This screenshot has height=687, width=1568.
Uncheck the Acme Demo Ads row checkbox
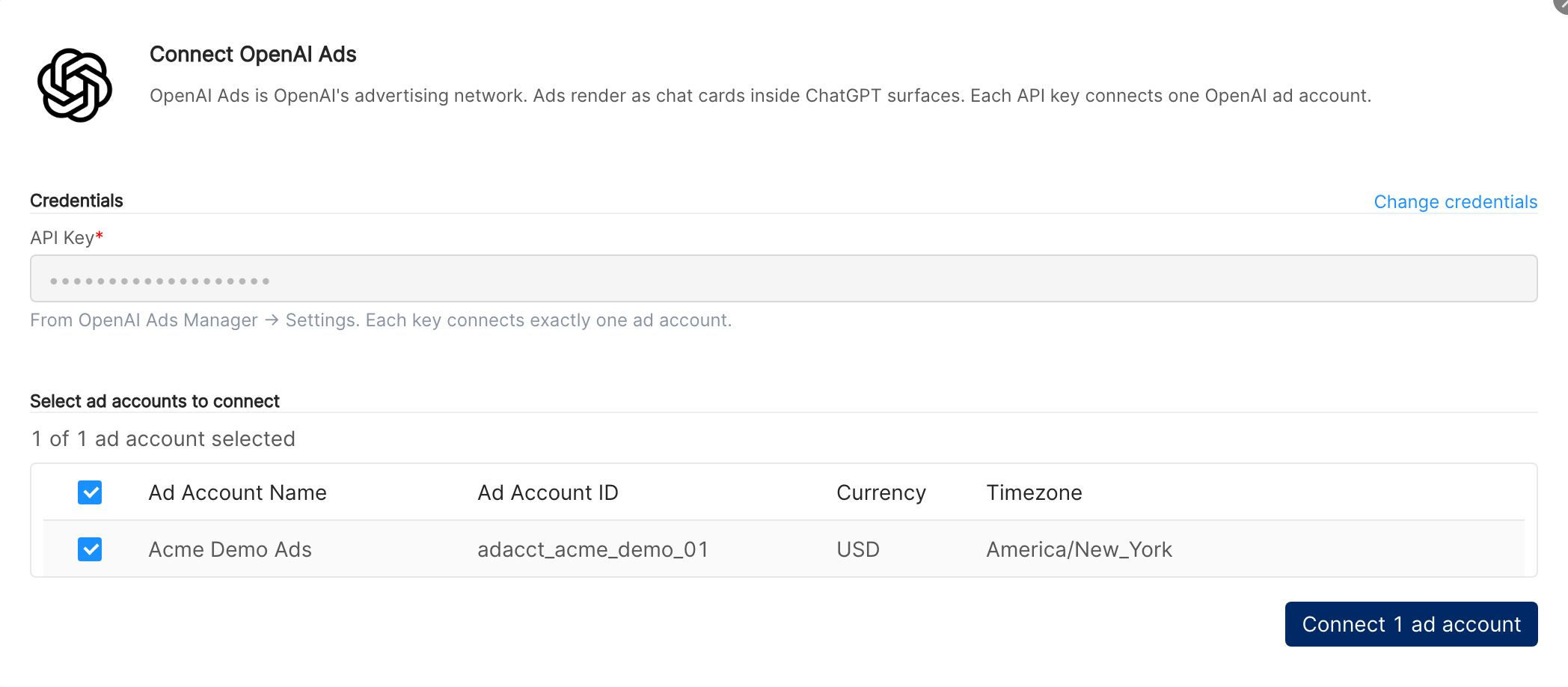coord(90,549)
